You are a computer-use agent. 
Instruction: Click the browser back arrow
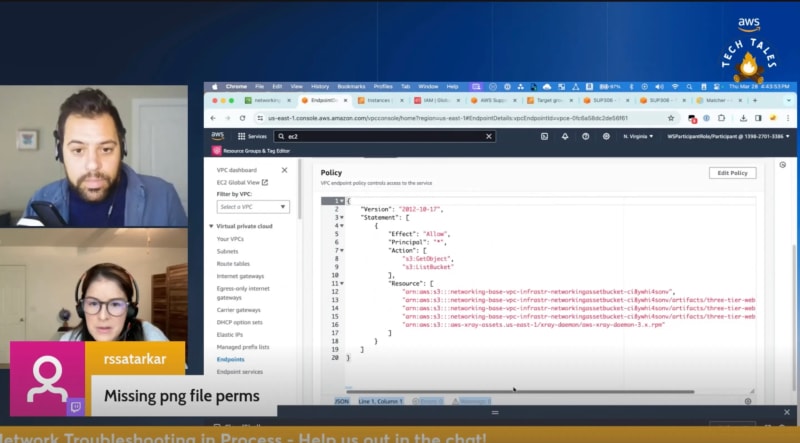click(213, 118)
